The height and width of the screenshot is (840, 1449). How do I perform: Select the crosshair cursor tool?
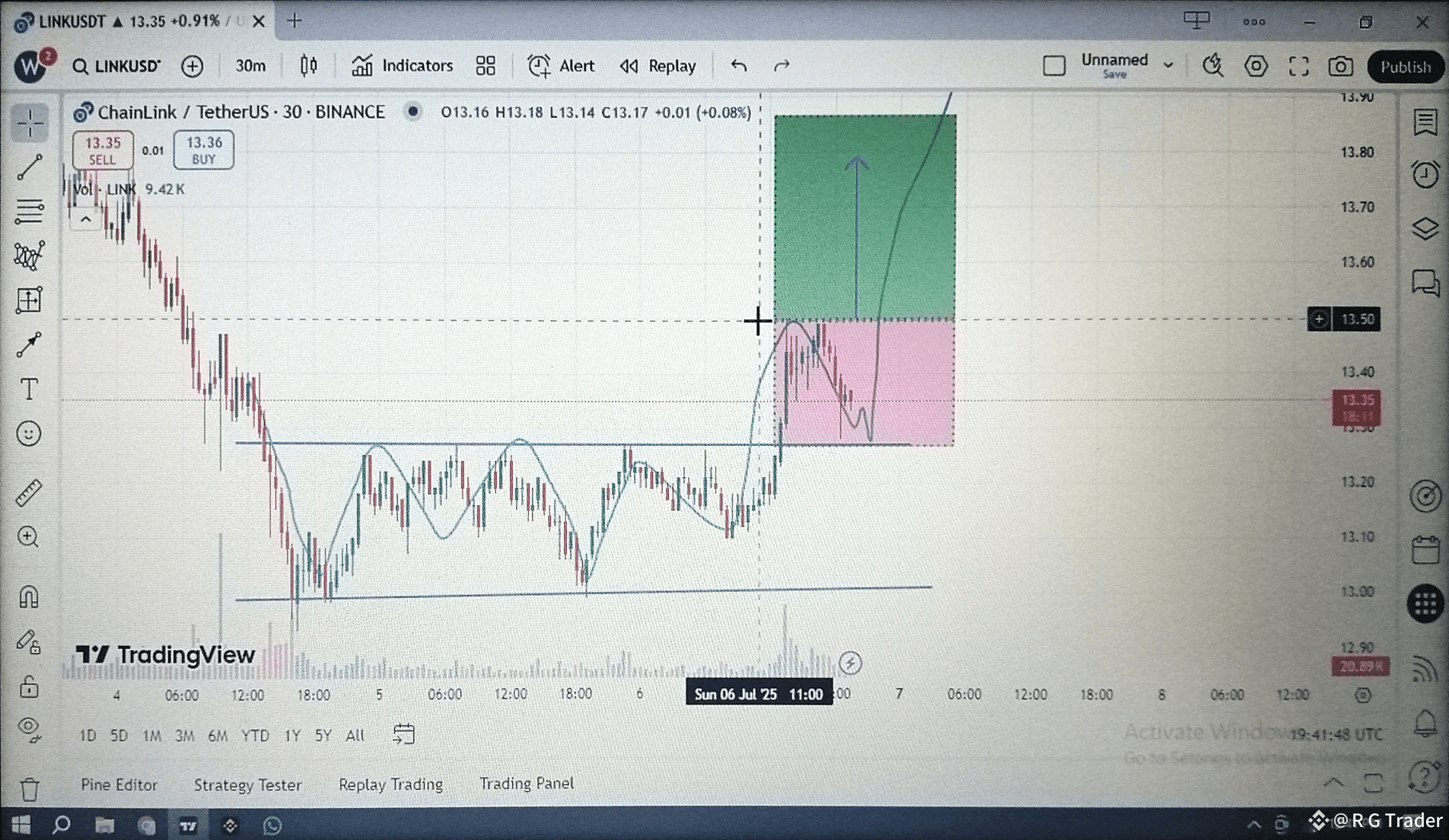(30, 123)
